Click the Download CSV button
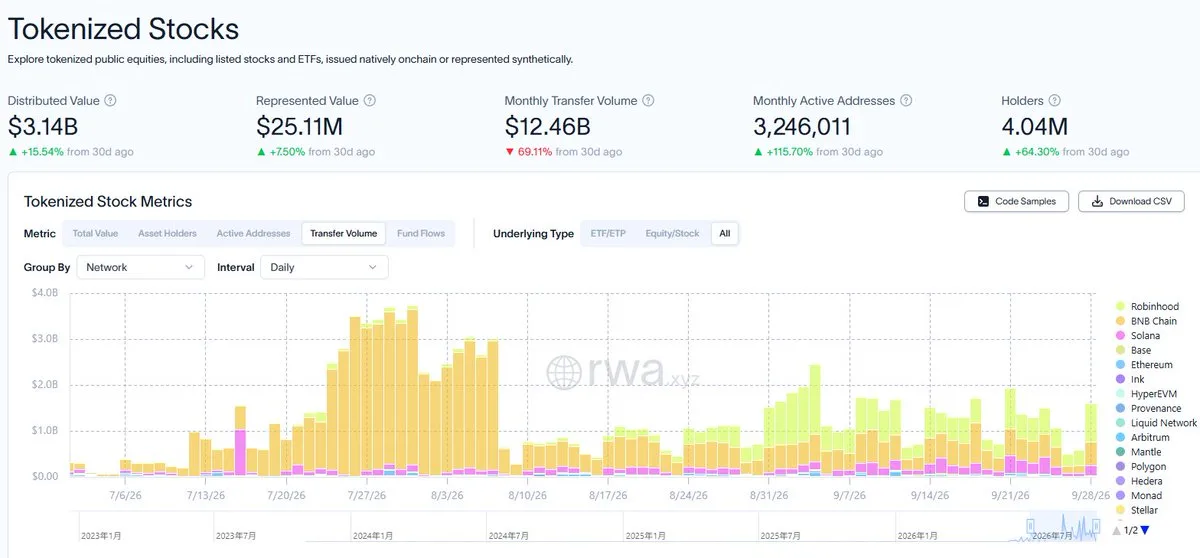The height and width of the screenshot is (558, 1200). click(1131, 201)
